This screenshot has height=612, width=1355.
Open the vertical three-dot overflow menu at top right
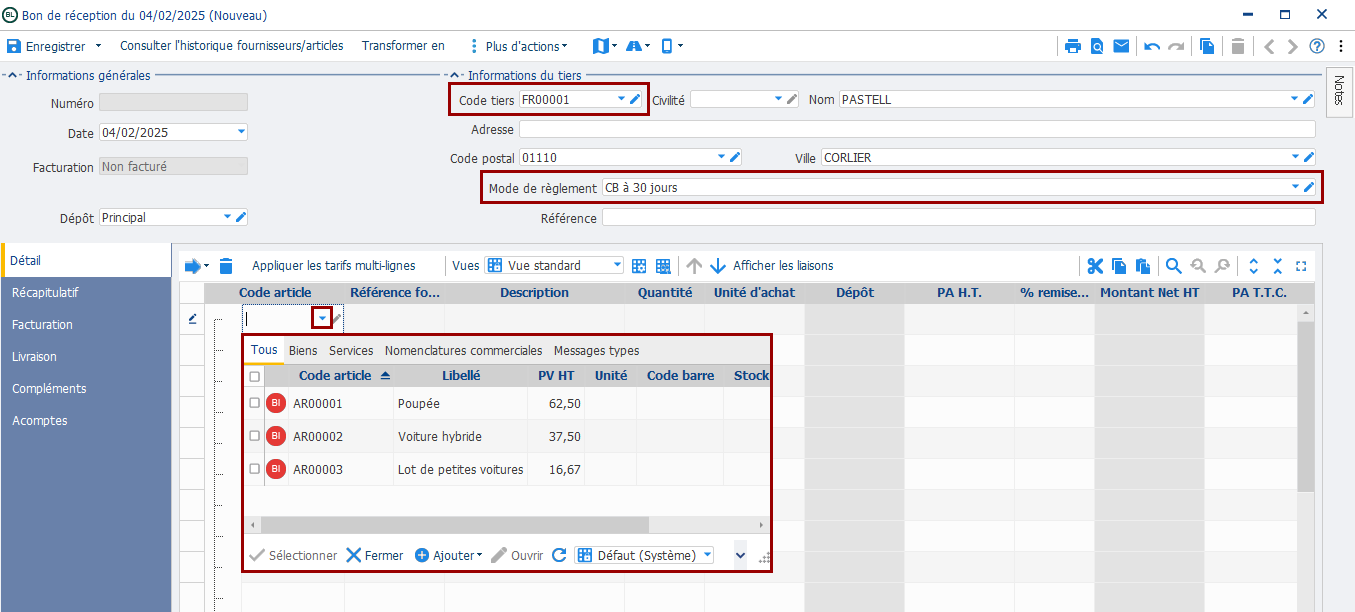point(1340,46)
